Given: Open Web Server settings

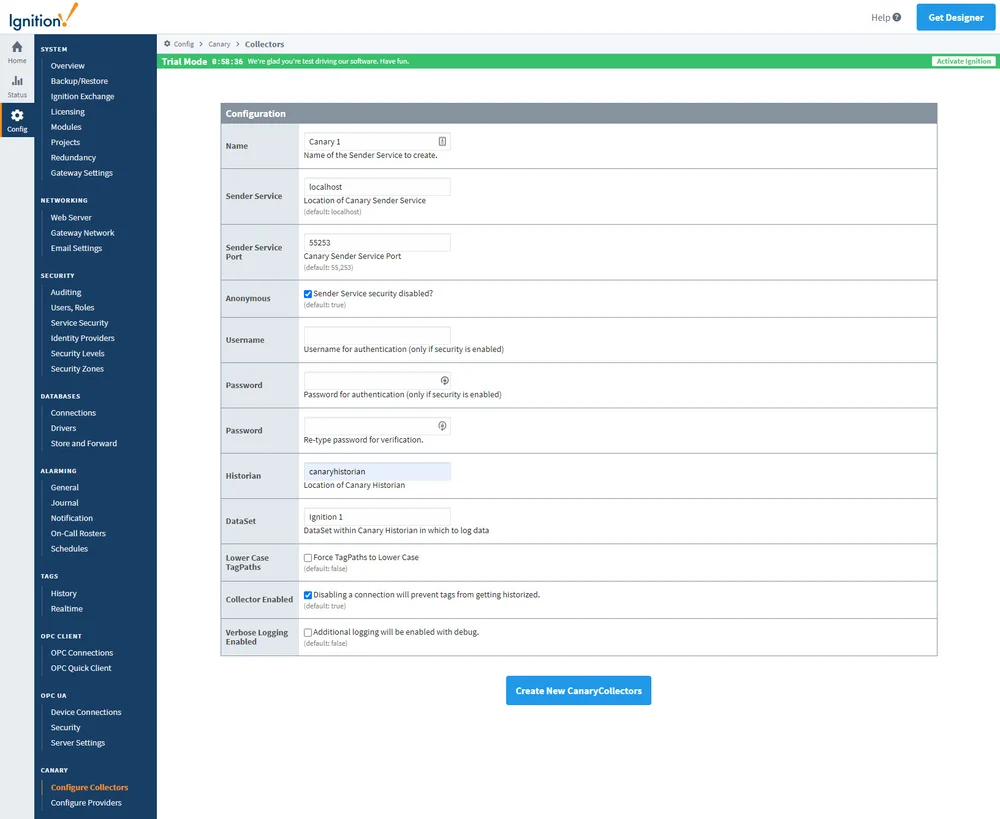Looking at the screenshot, I should pos(71,218).
